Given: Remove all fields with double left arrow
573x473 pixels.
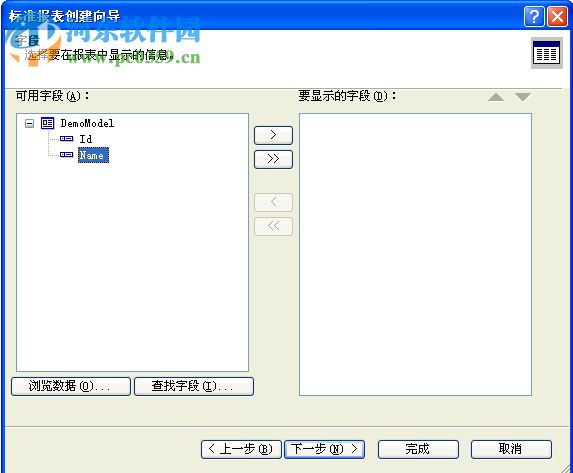Looking at the screenshot, I should pos(273,226).
